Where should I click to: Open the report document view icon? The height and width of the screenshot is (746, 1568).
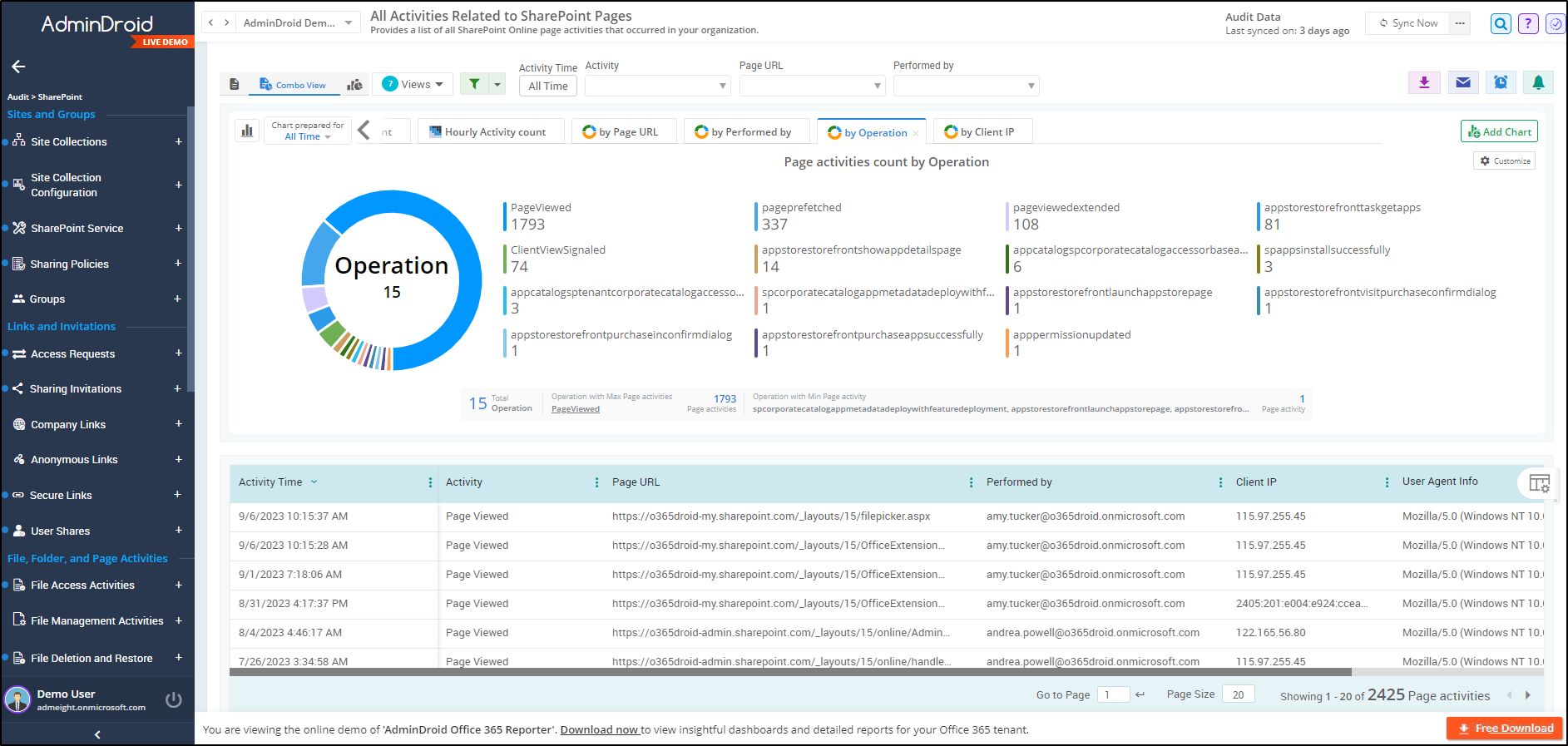[235, 84]
